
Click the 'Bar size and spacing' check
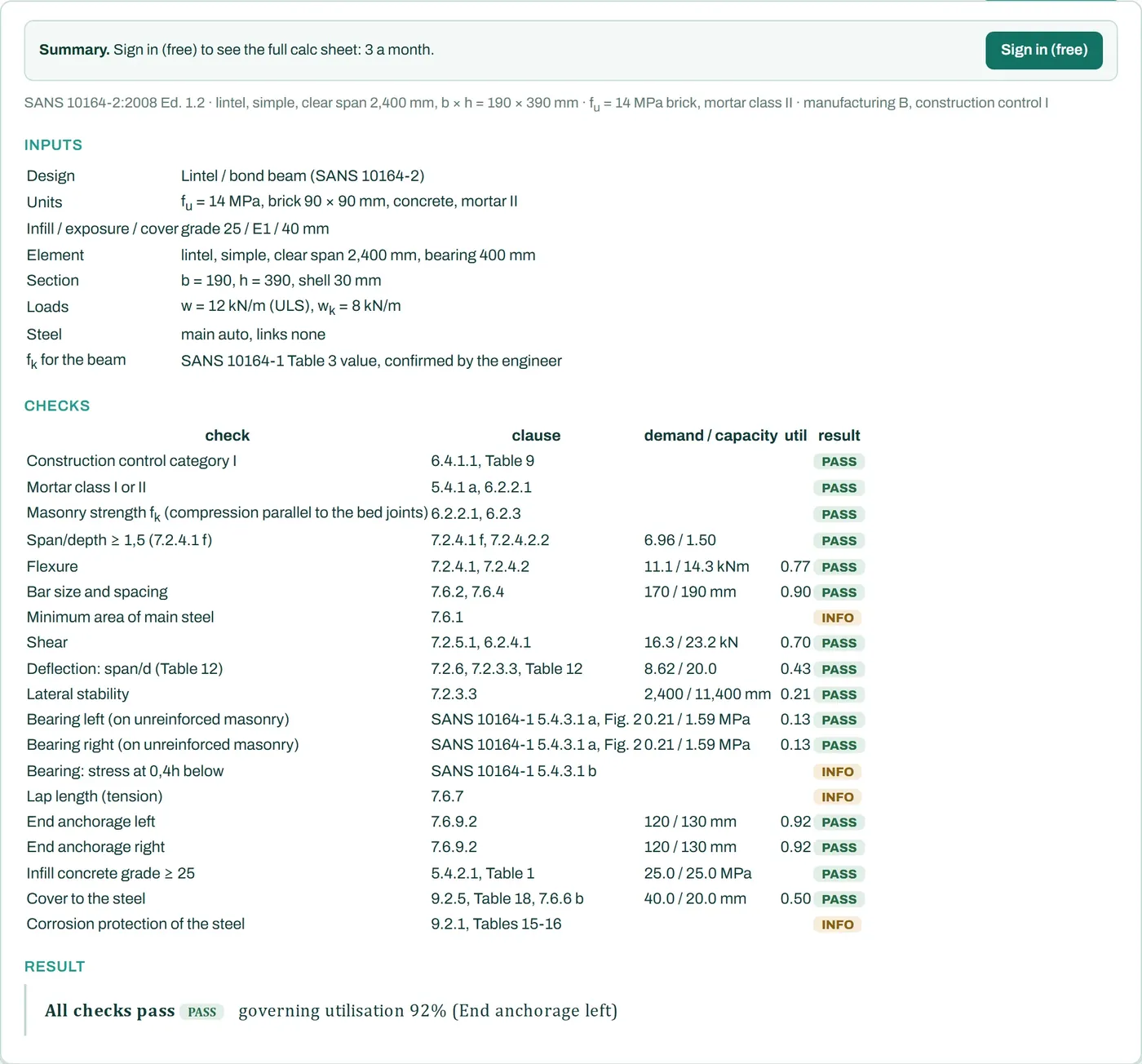pos(97,592)
